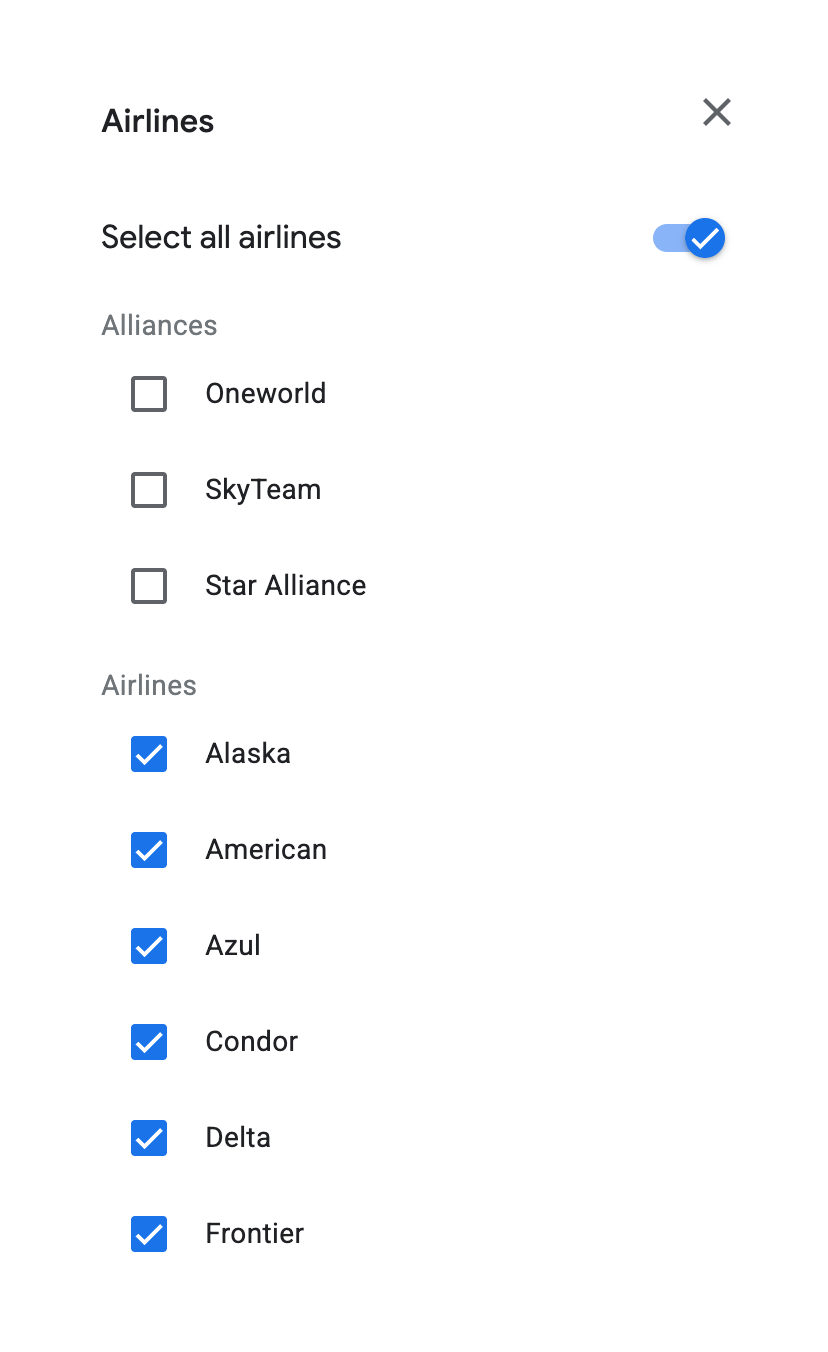Select the Oneworld label text
This screenshot has height=1352, width=828.
[x=266, y=393]
